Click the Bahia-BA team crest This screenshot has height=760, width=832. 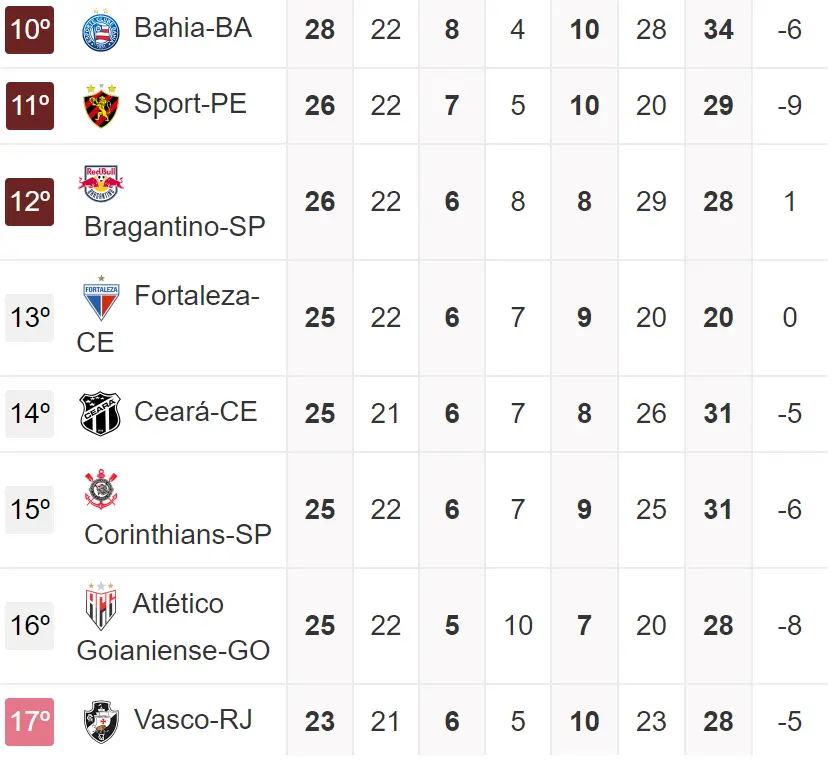(100, 30)
